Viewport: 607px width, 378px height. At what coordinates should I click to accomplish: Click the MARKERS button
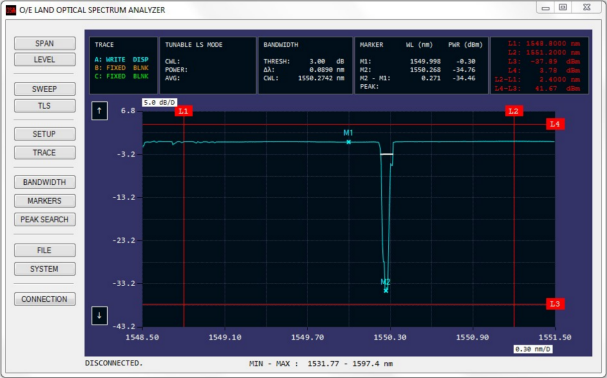click(45, 201)
